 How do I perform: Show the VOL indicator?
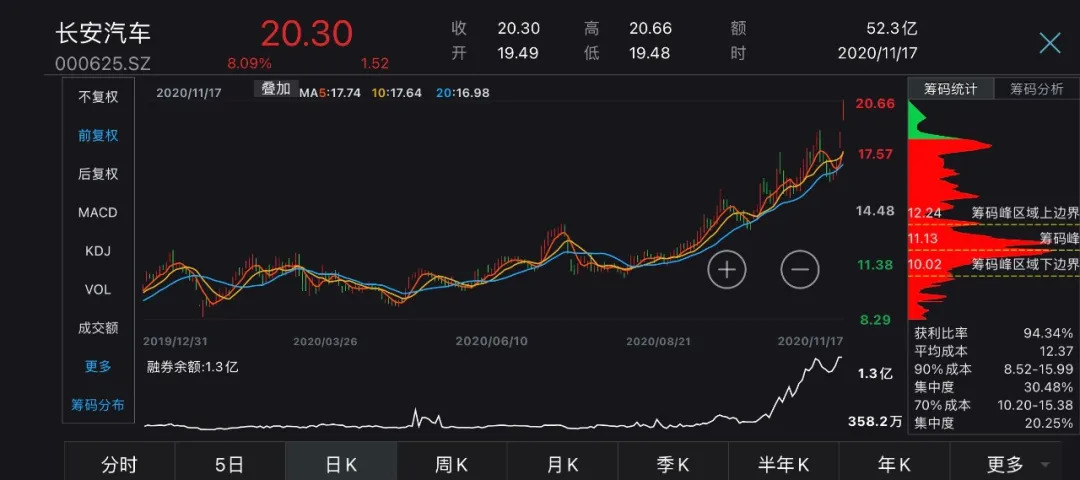[x=98, y=290]
